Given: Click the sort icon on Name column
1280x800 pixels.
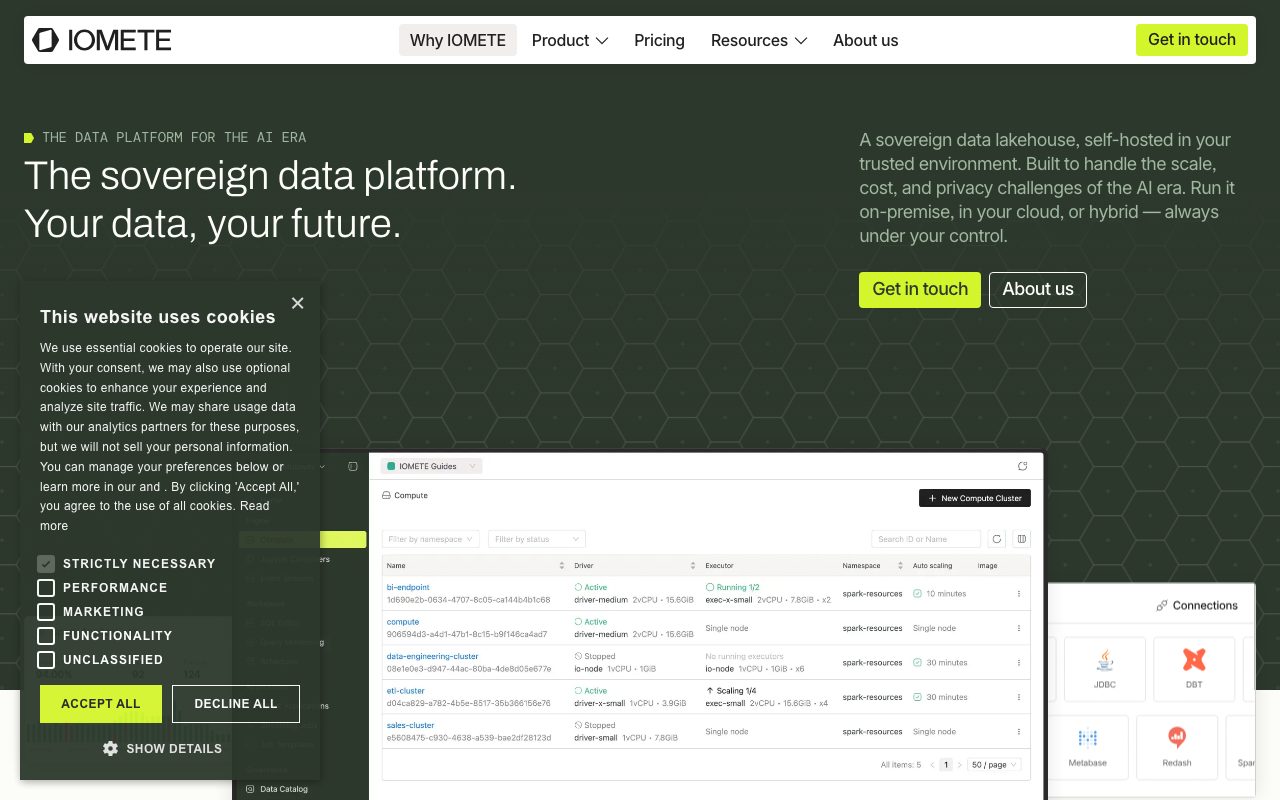Looking at the screenshot, I should 561,566.
